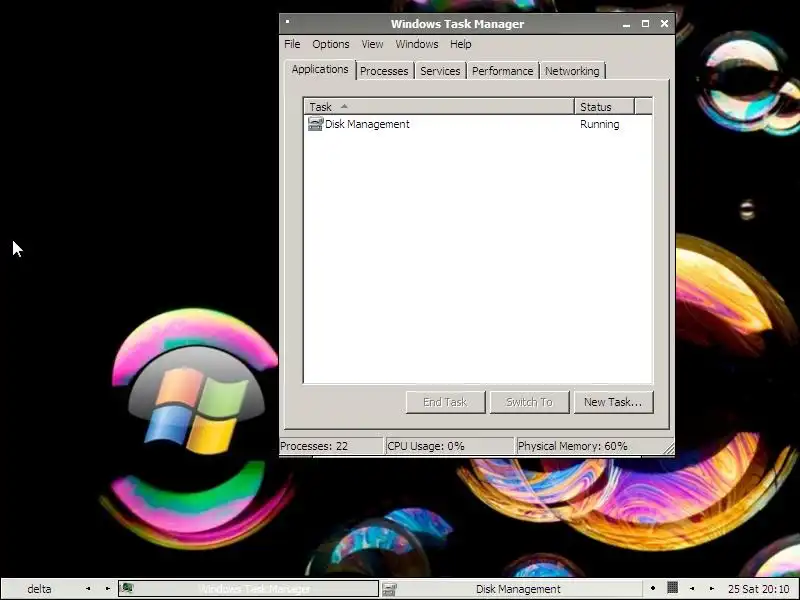Switch to the Services tab
The width and height of the screenshot is (800, 600).
(440, 71)
